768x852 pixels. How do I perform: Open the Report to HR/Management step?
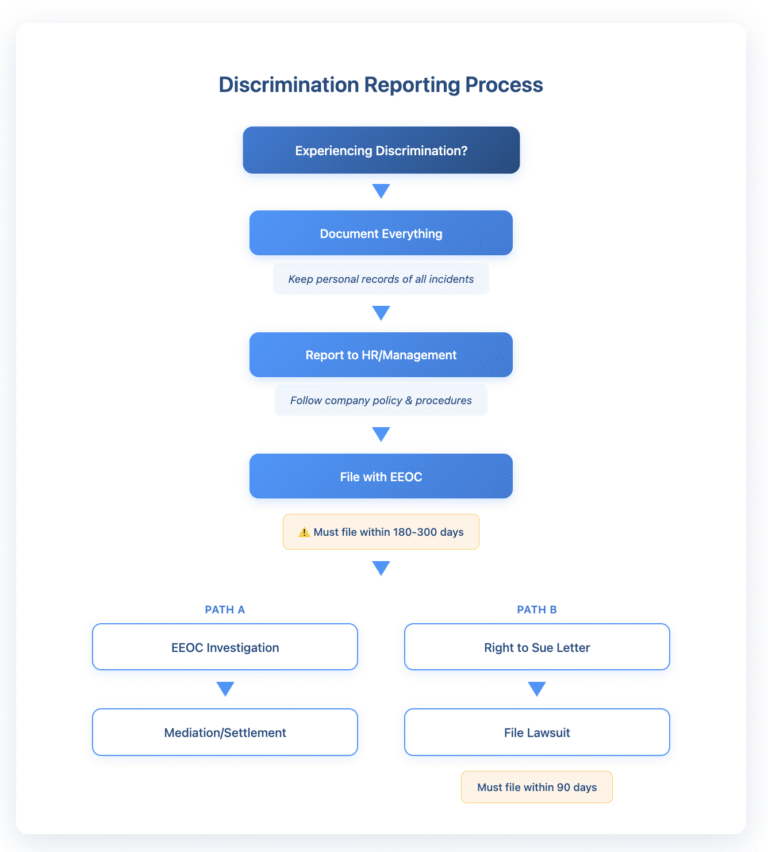pos(381,355)
